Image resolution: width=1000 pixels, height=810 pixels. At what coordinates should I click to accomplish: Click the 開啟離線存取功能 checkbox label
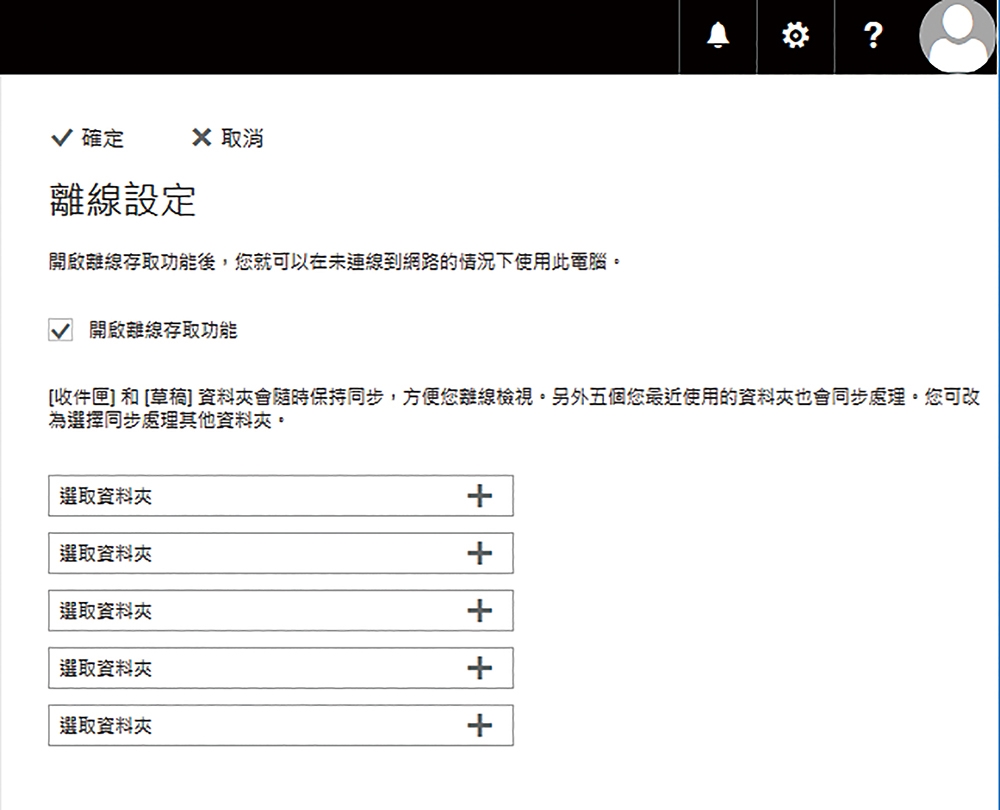(x=163, y=330)
